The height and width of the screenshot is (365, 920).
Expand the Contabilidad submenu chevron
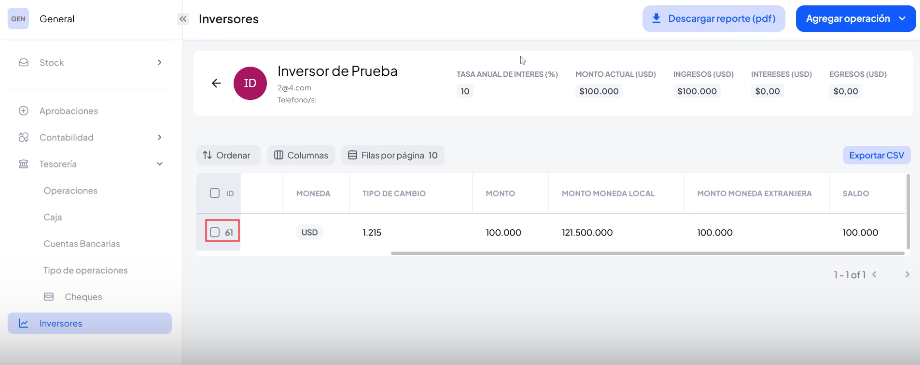click(x=160, y=137)
